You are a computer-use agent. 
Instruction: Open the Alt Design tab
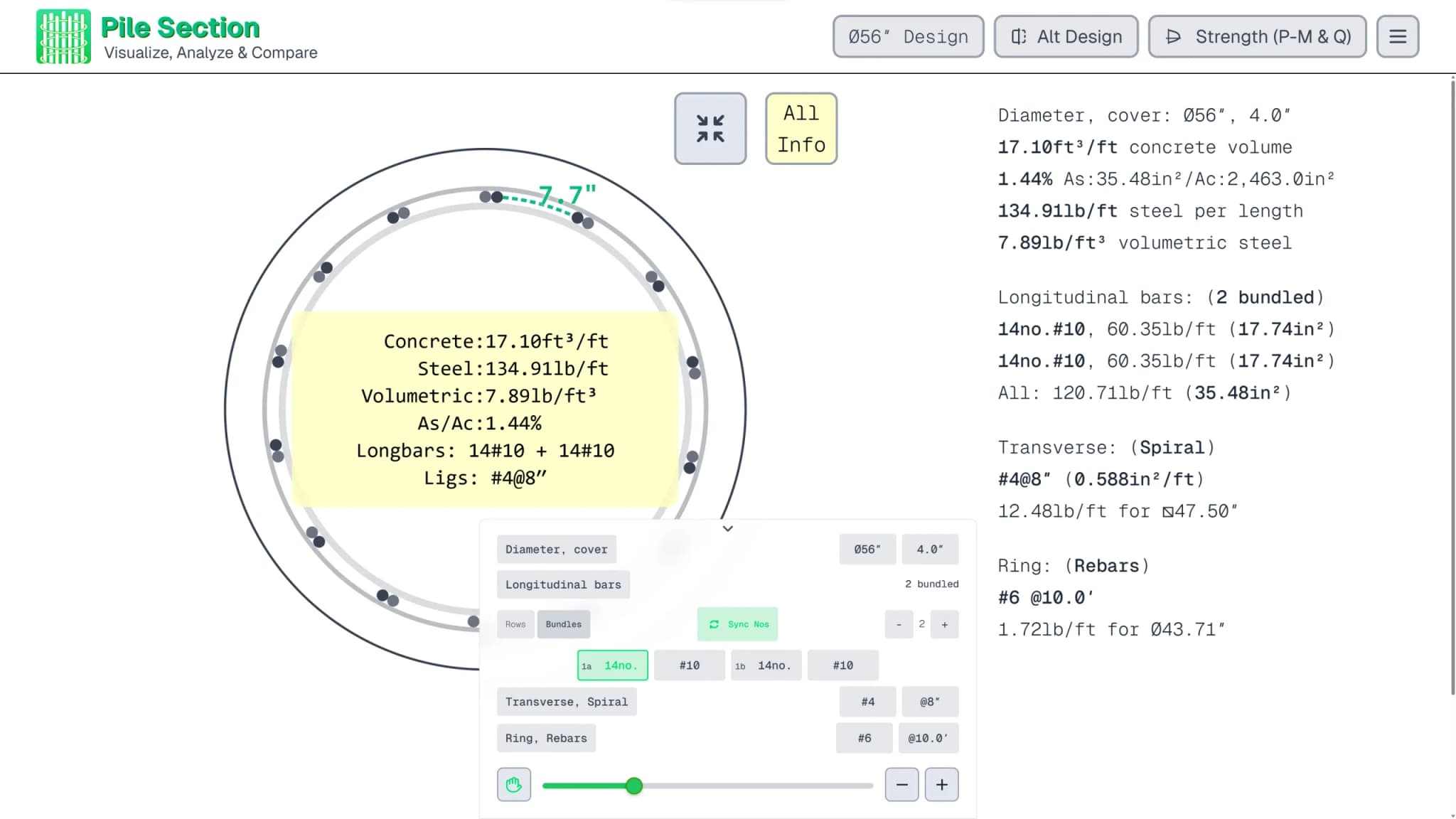click(1066, 36)
